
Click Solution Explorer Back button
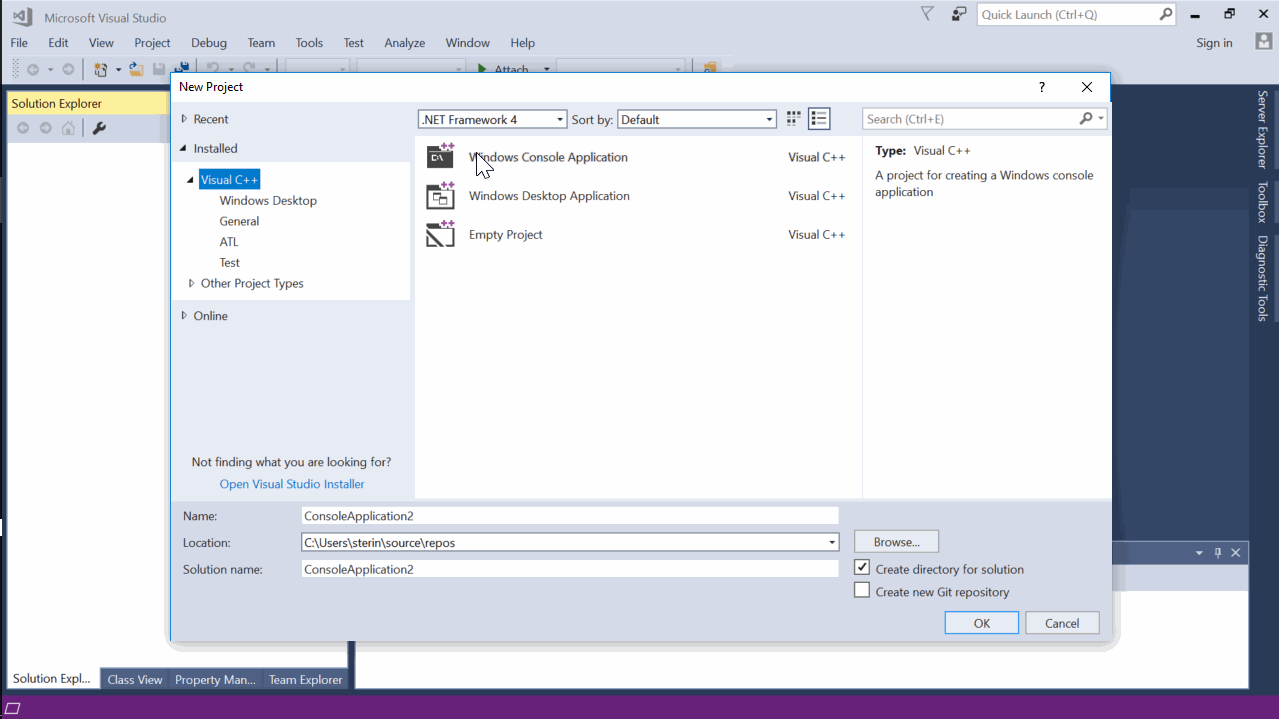[x=23, y=128]
